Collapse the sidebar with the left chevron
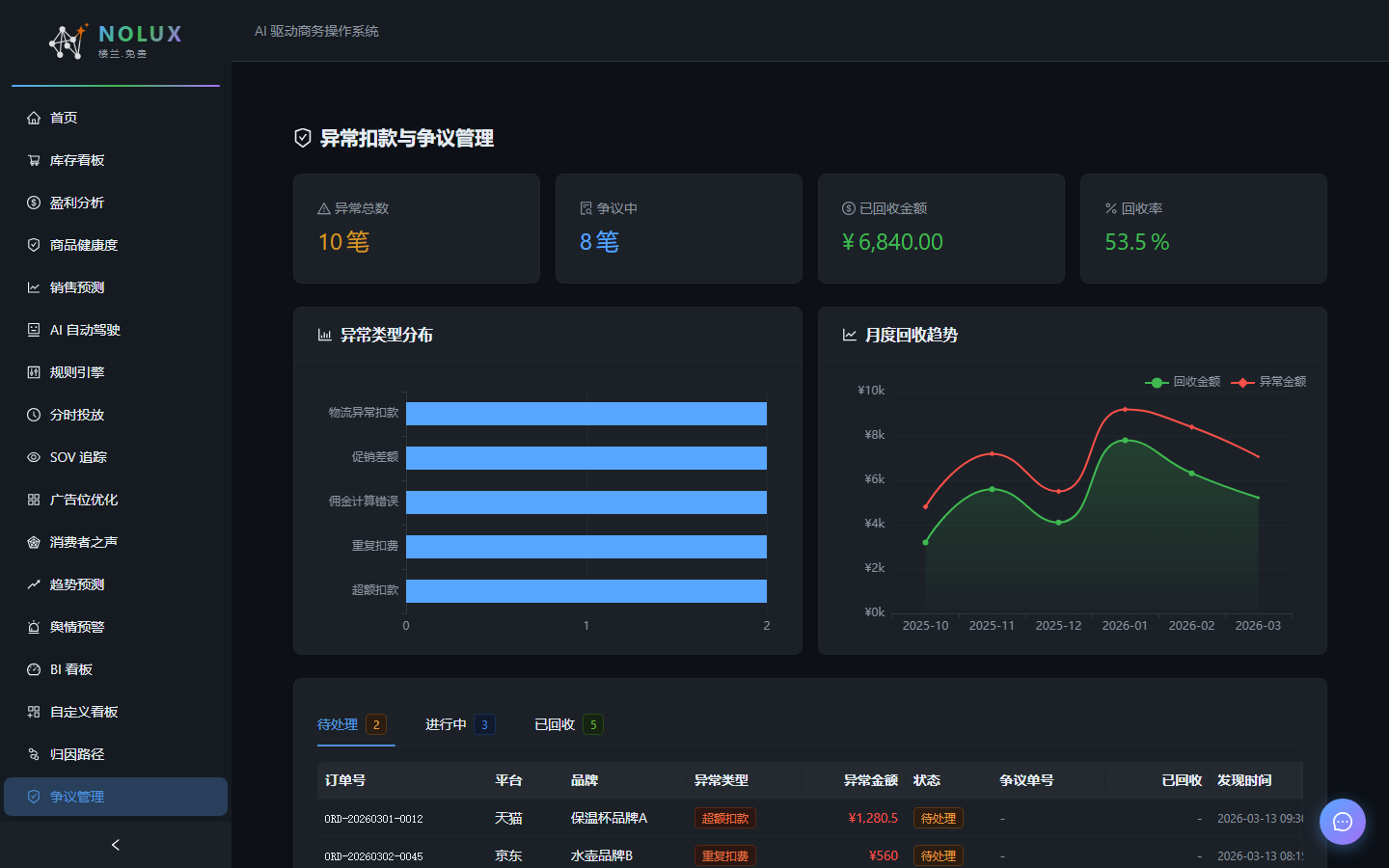Image resolution: width=1389 pixels, height=868 pixels. pos(116,845)
